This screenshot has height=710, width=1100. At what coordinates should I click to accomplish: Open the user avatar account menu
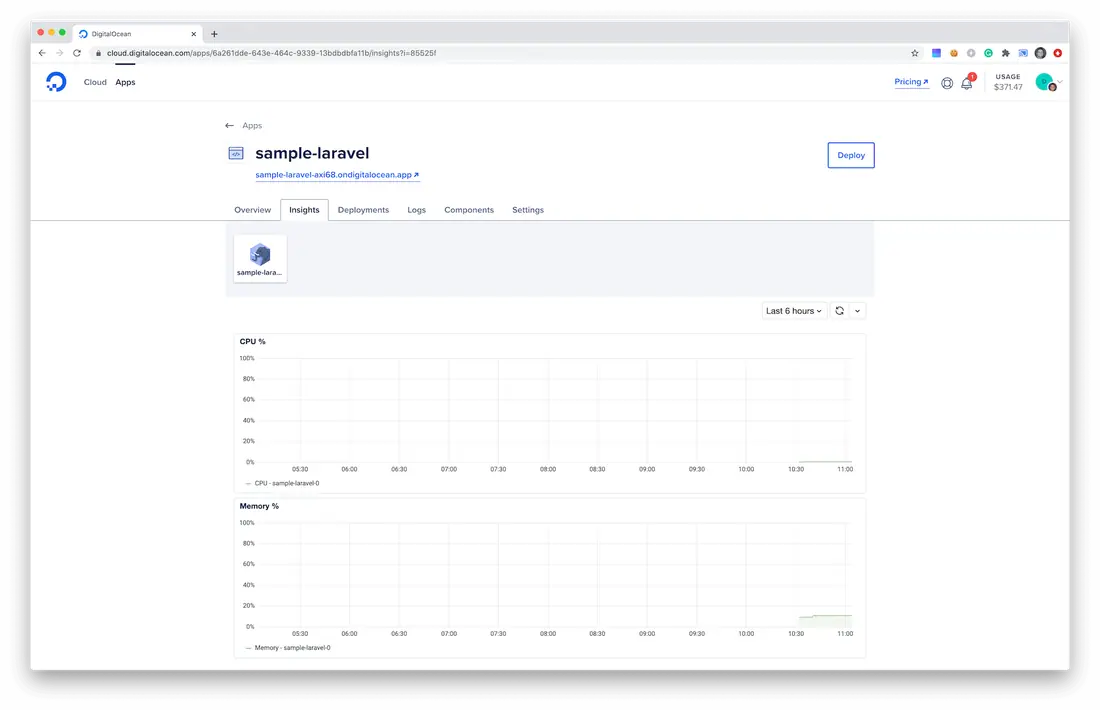pyautogui.click(x=1048, y=83)
